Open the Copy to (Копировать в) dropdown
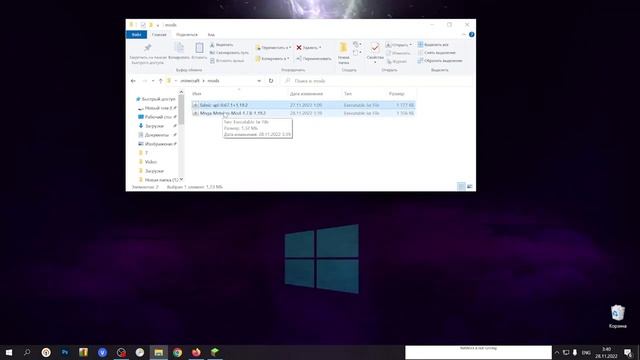 (272, 58)
